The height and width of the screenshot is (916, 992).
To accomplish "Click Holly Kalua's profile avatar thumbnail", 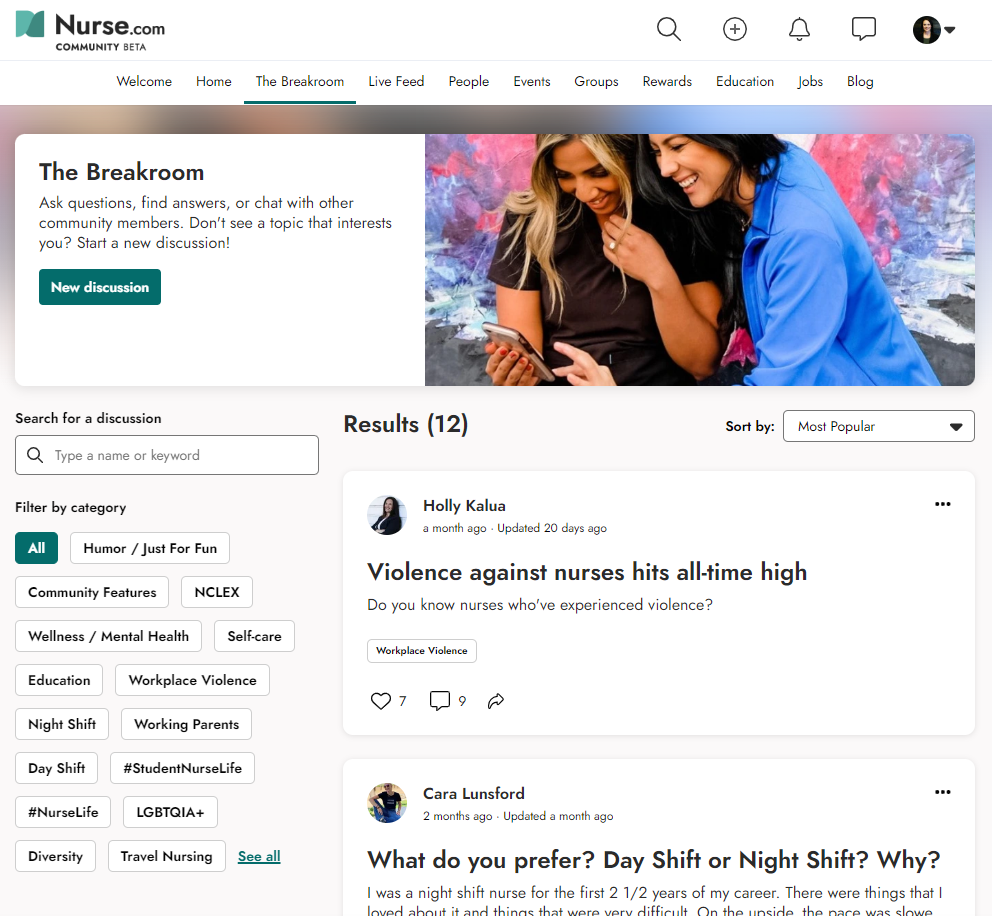I will 387,515.
